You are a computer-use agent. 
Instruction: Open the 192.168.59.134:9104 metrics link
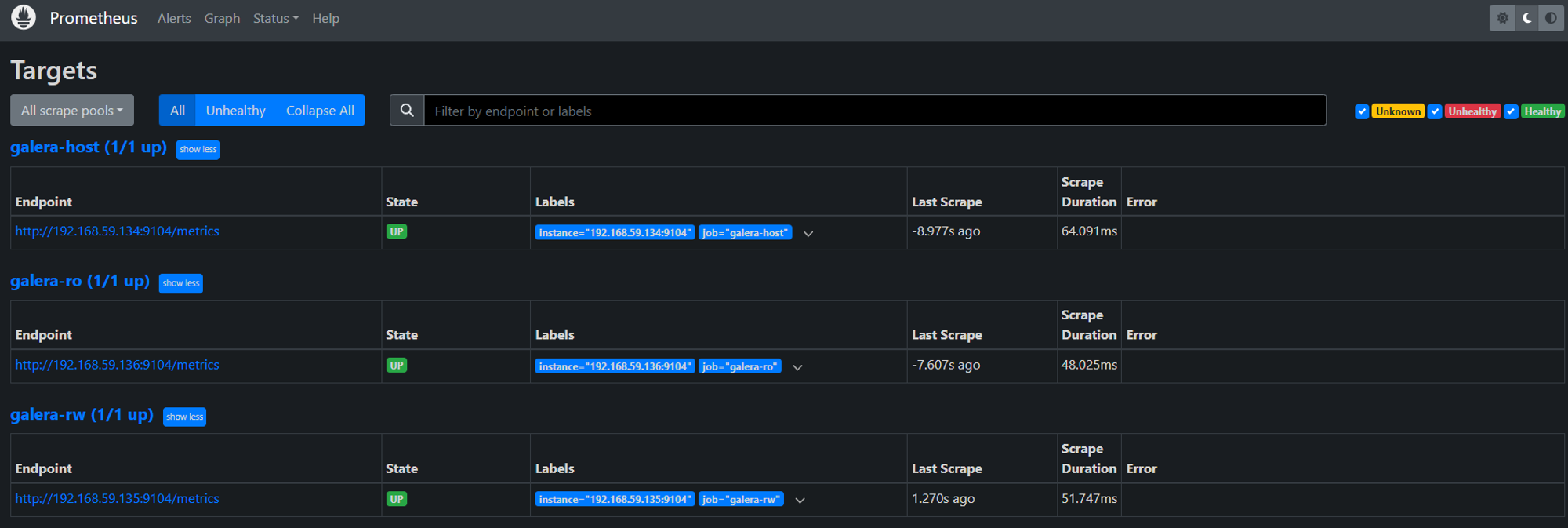point(117,231)
